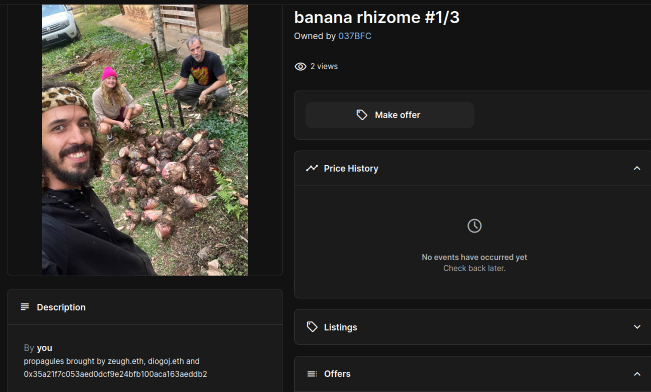Image resolution: width=651 pixels, height=392 pixels.
Task: Click 'No events have occurred yet' text
Action: pyautogui.click(x=474, y=257)
